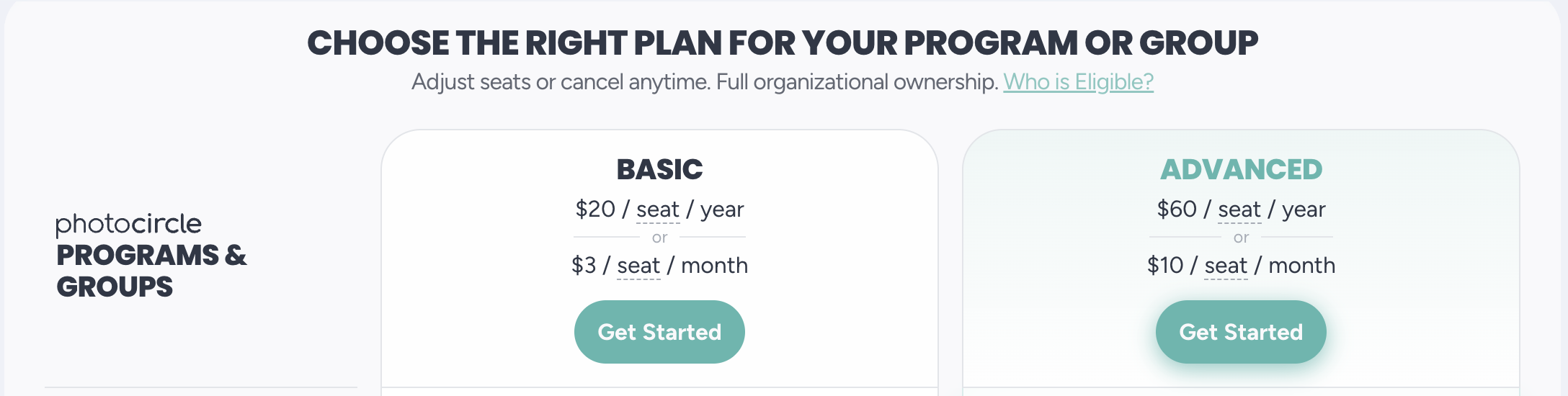Viewport: 1568px width, 396px height.
Task: Click underlined seat in $60 per year price
Action: [1239, 210]
